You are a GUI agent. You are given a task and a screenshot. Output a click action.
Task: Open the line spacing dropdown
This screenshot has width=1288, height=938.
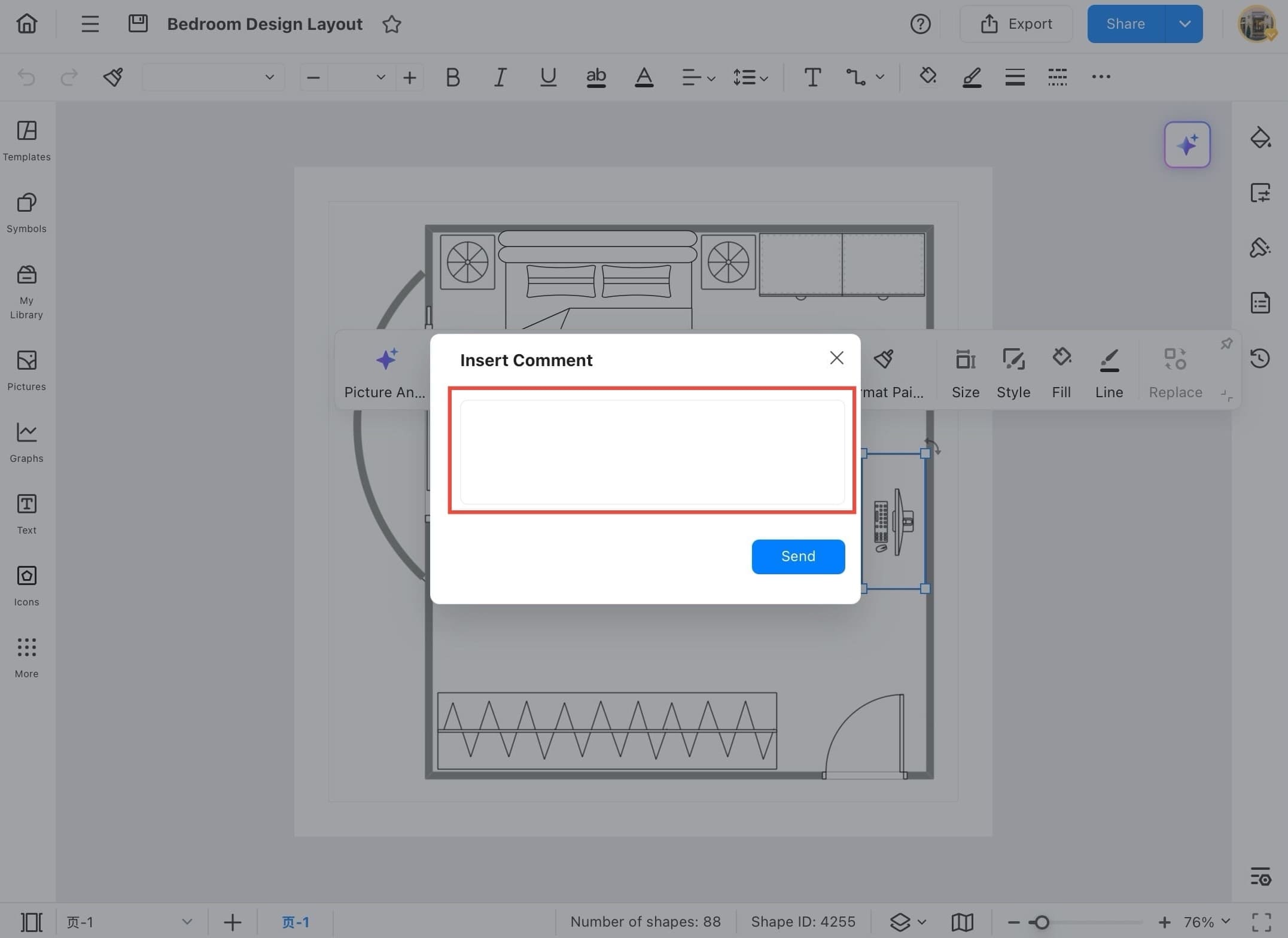click(x=750, y=77)
